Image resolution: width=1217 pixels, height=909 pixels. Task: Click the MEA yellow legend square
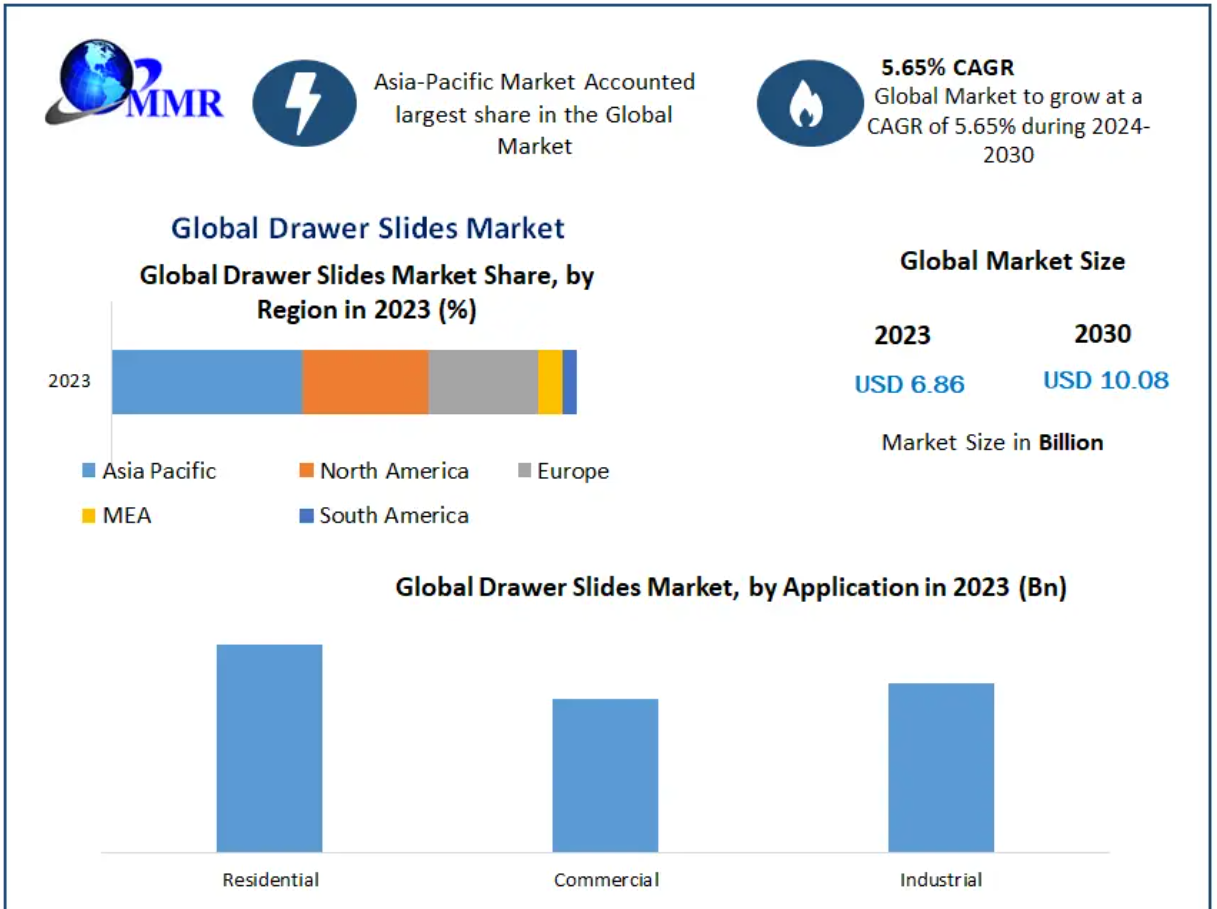click(x=88, y=516)
